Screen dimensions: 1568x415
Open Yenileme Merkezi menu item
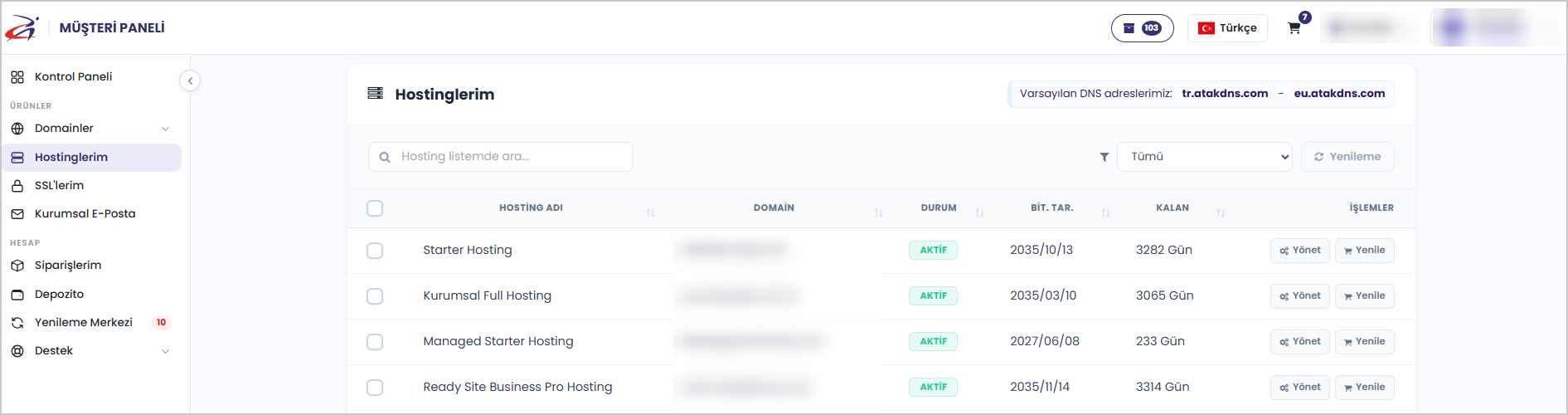point(91,323)
